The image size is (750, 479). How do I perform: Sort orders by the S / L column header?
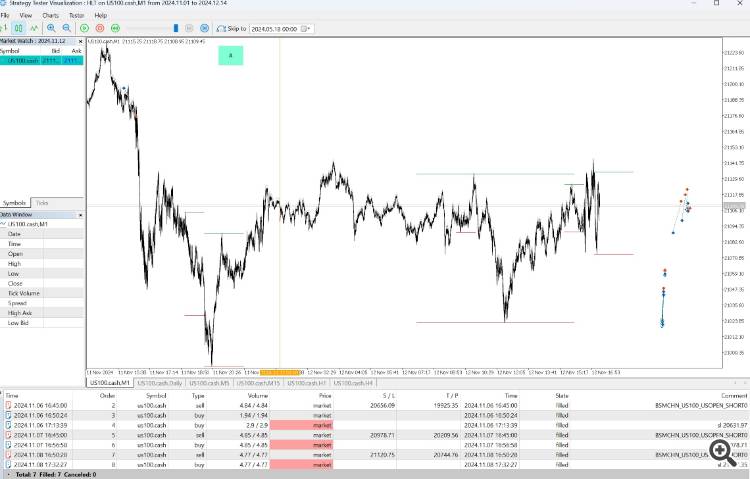(388, 396)
